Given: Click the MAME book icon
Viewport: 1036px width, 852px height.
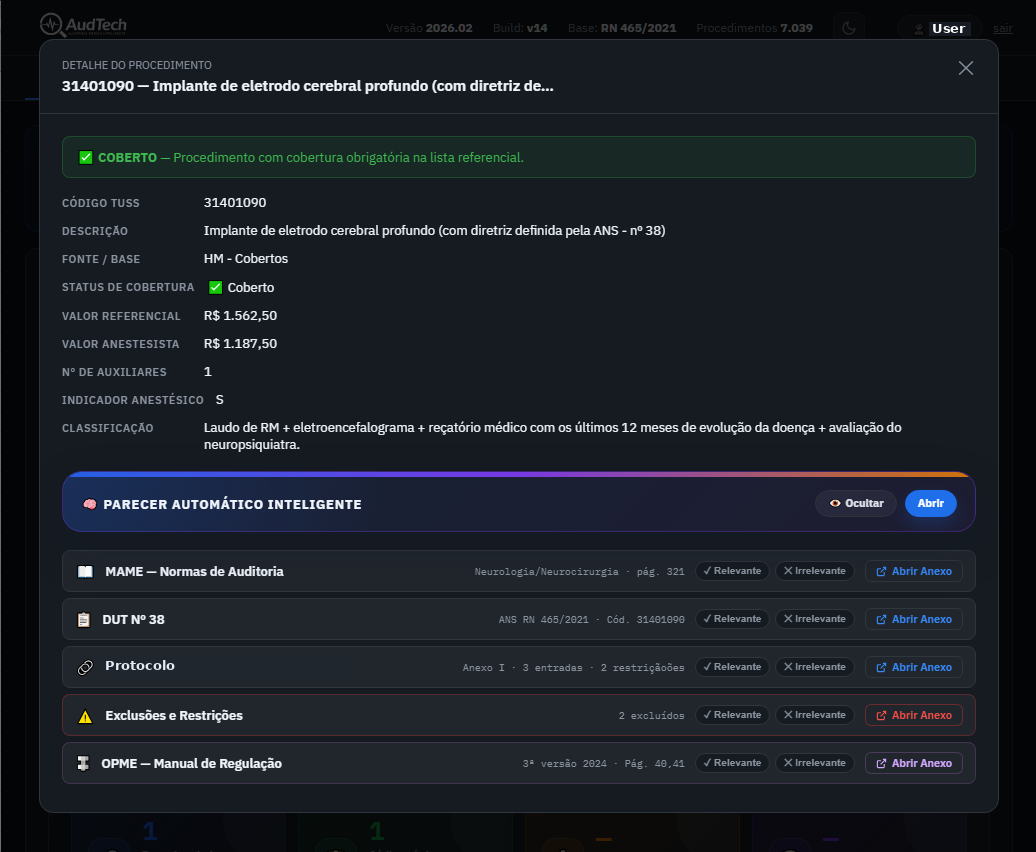Looking at the screenshot, I should 85,571.
